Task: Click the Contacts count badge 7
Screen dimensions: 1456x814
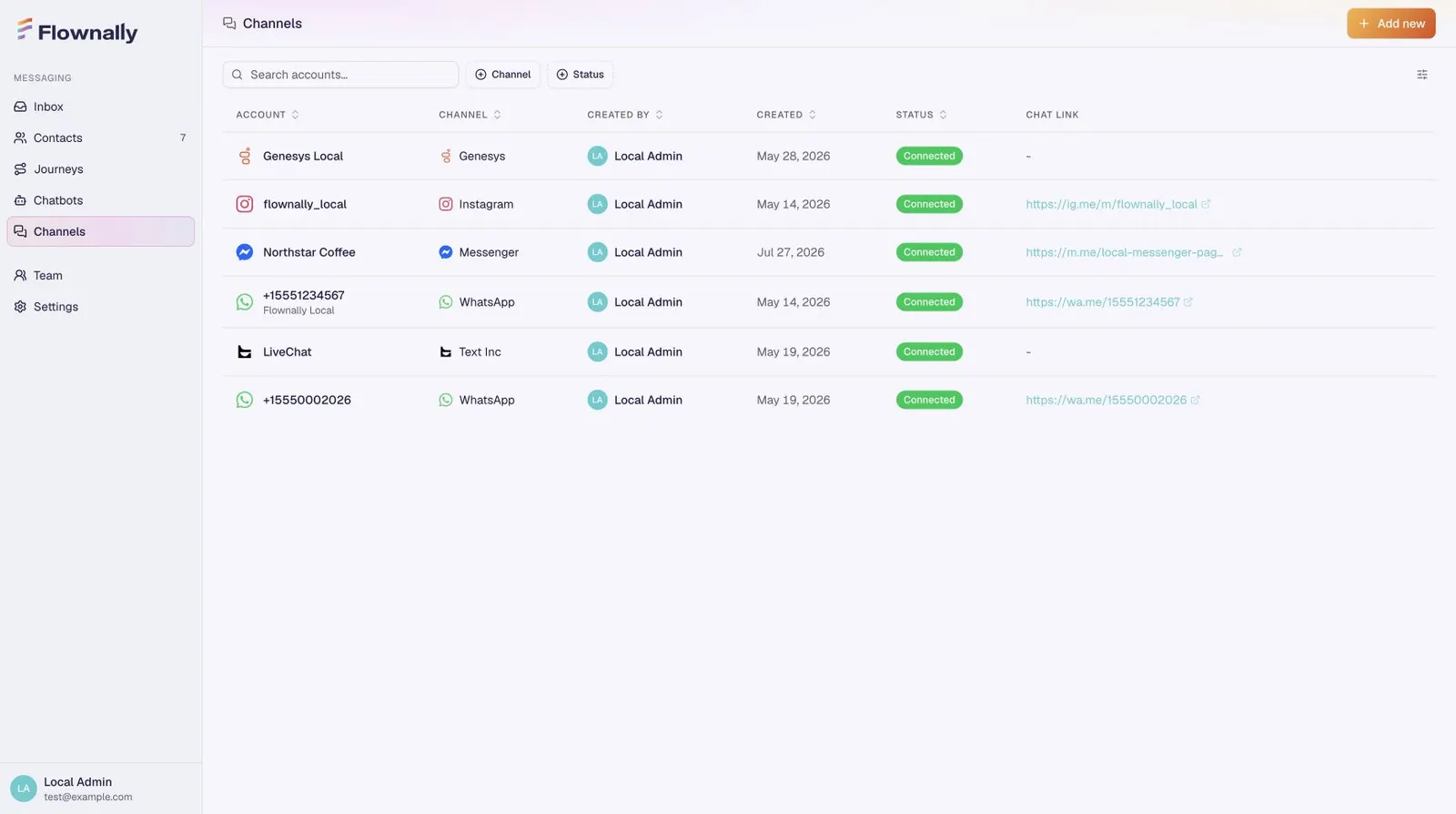Action: click(x=183, y=137)
